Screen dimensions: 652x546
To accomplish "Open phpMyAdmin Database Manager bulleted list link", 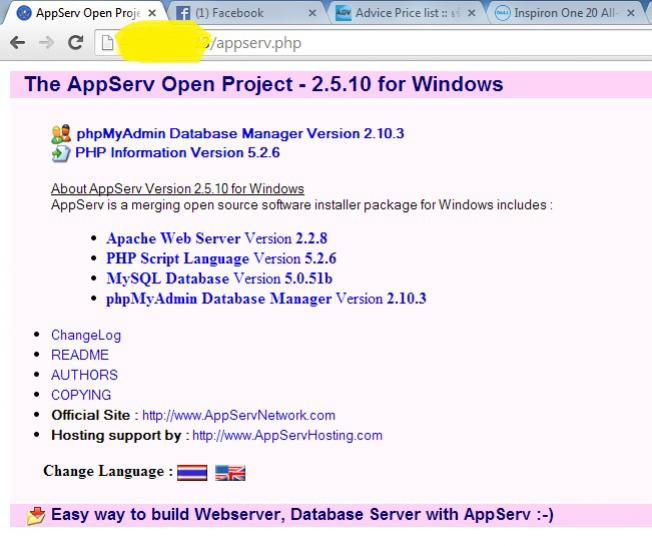I will [266, 299].
